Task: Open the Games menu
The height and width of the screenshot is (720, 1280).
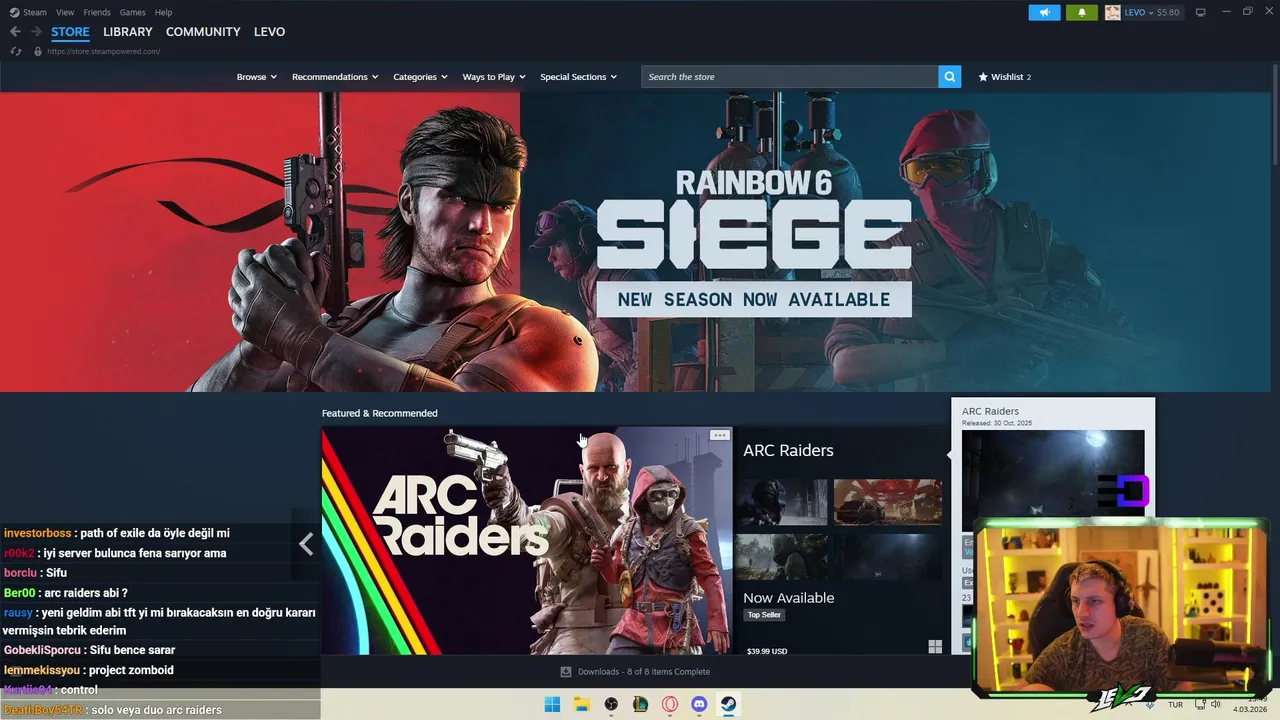Action: point(132,12)
